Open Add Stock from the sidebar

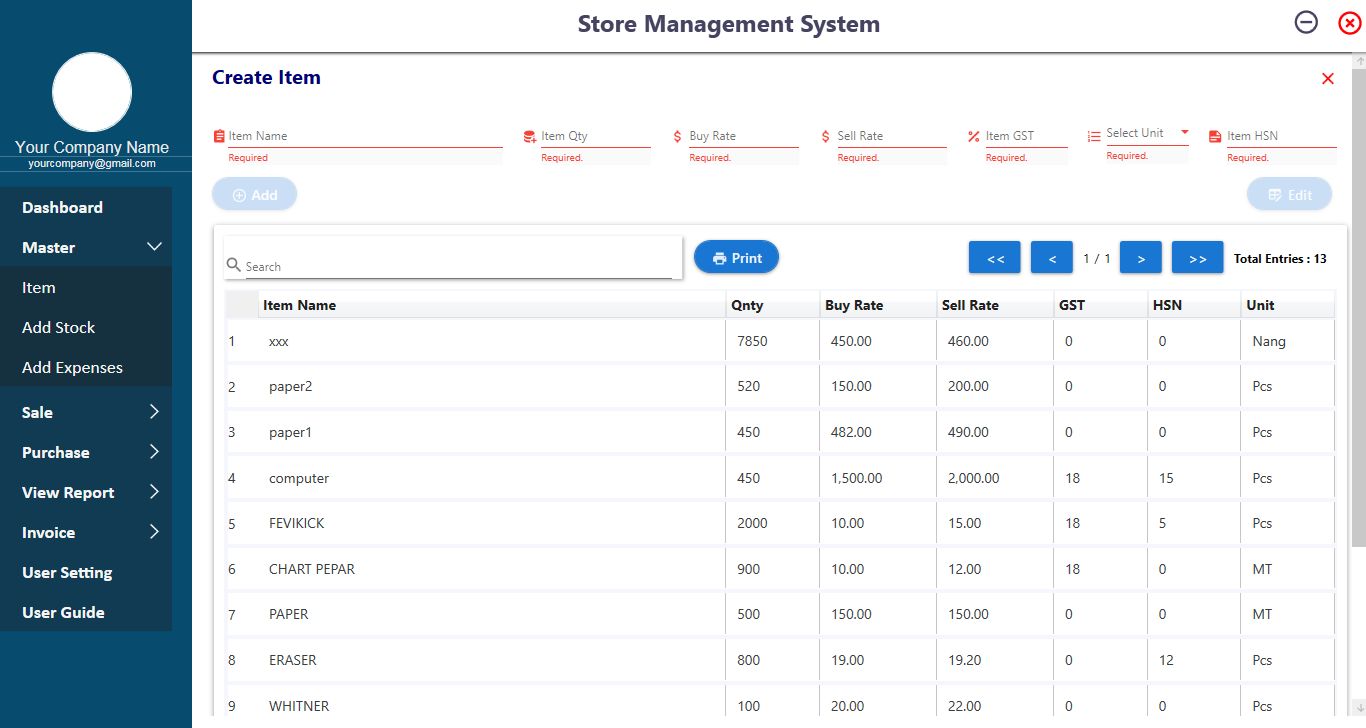(59, 327)
